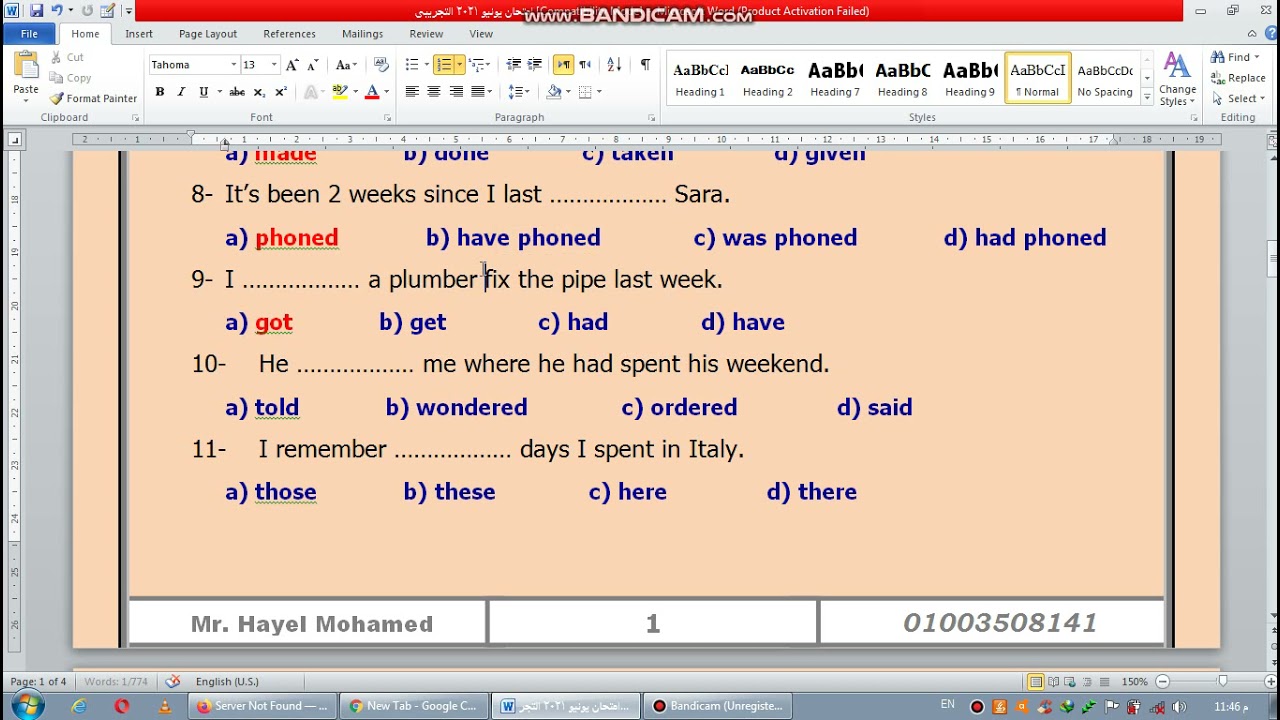Toggle underline formatting
This screenshot has height=720, width=1280.
204,92
